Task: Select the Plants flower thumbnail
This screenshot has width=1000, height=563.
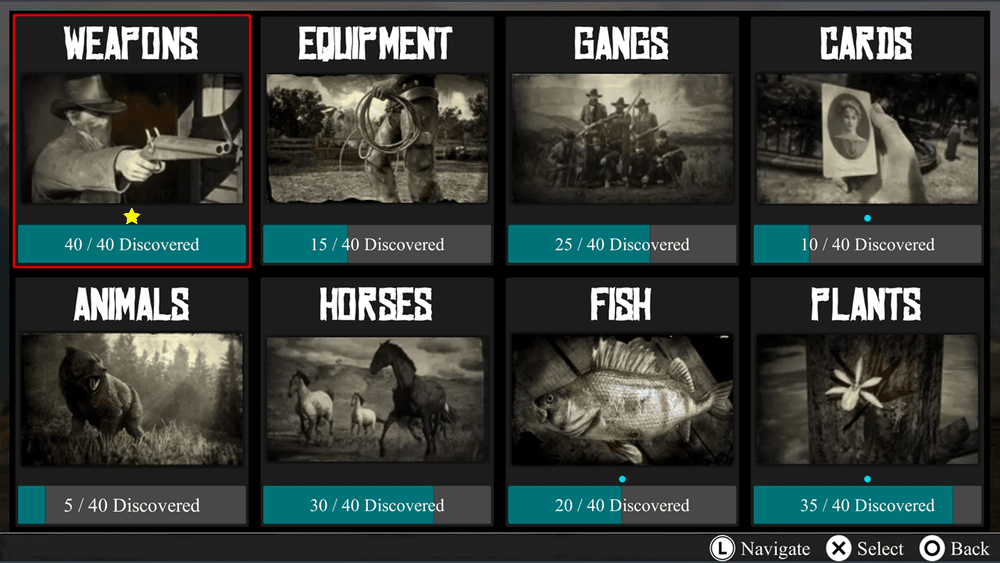Action: click(x=867, y=399)
